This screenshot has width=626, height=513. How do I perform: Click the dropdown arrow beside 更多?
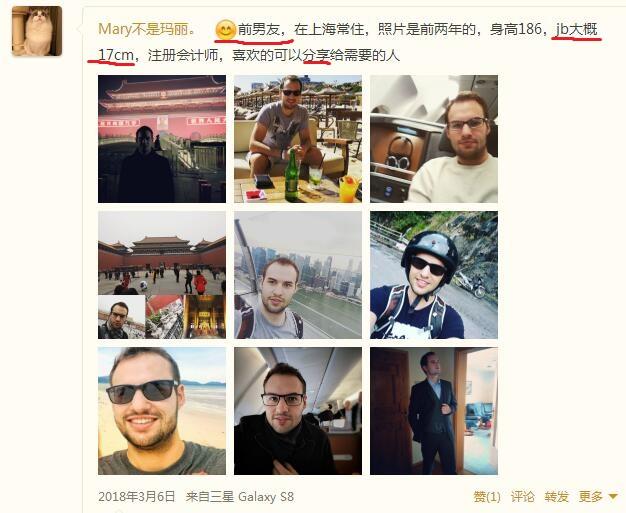click(x=613, y=497)
